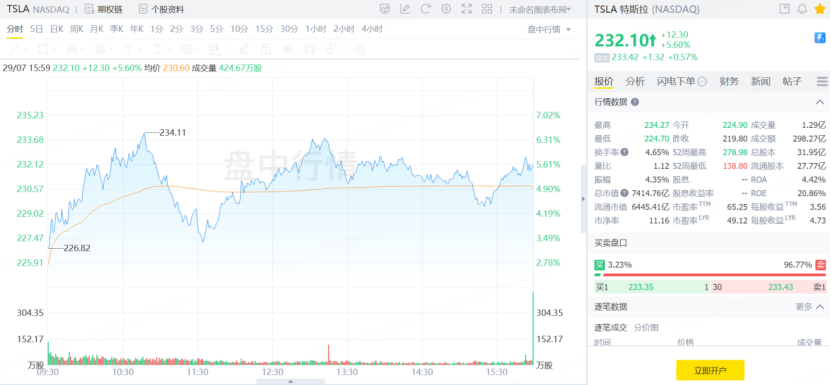831x385 pixels.
Task: Click the chart indicator monitor icon
Action: pos(385,8)
